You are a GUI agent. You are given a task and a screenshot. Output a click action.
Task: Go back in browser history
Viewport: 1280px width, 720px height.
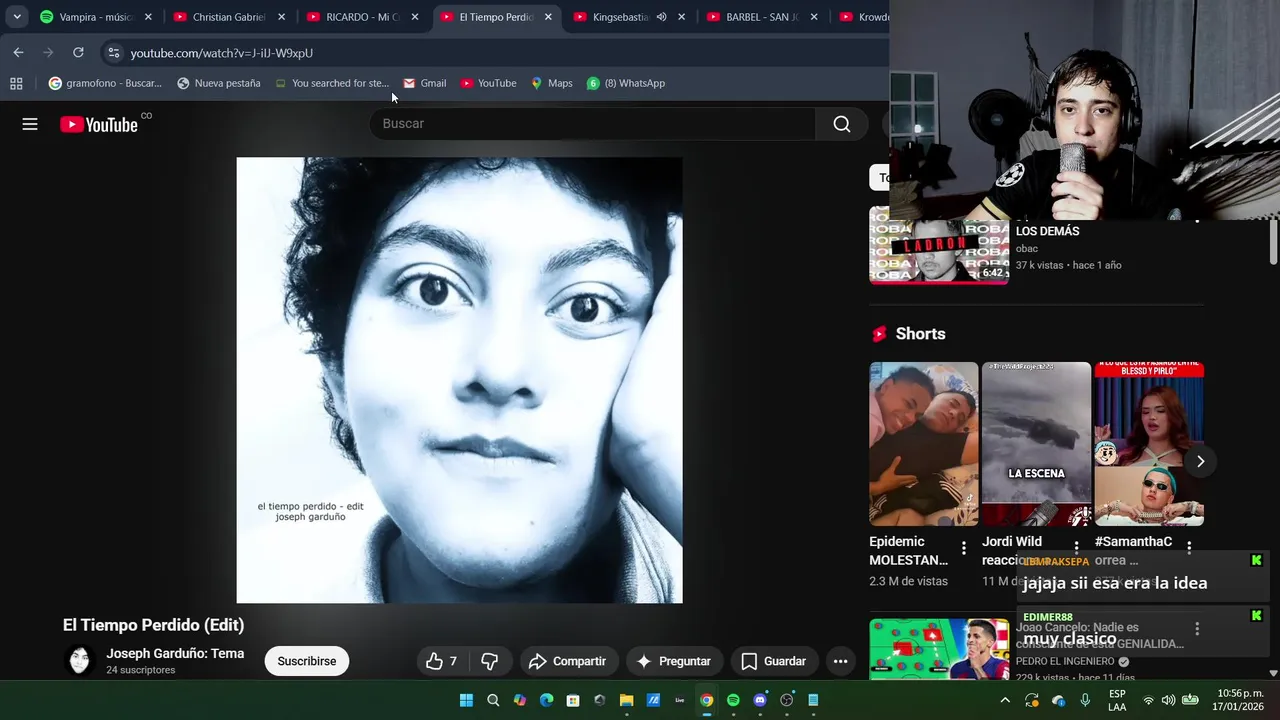pyautogui.click(x=18, y=53)
